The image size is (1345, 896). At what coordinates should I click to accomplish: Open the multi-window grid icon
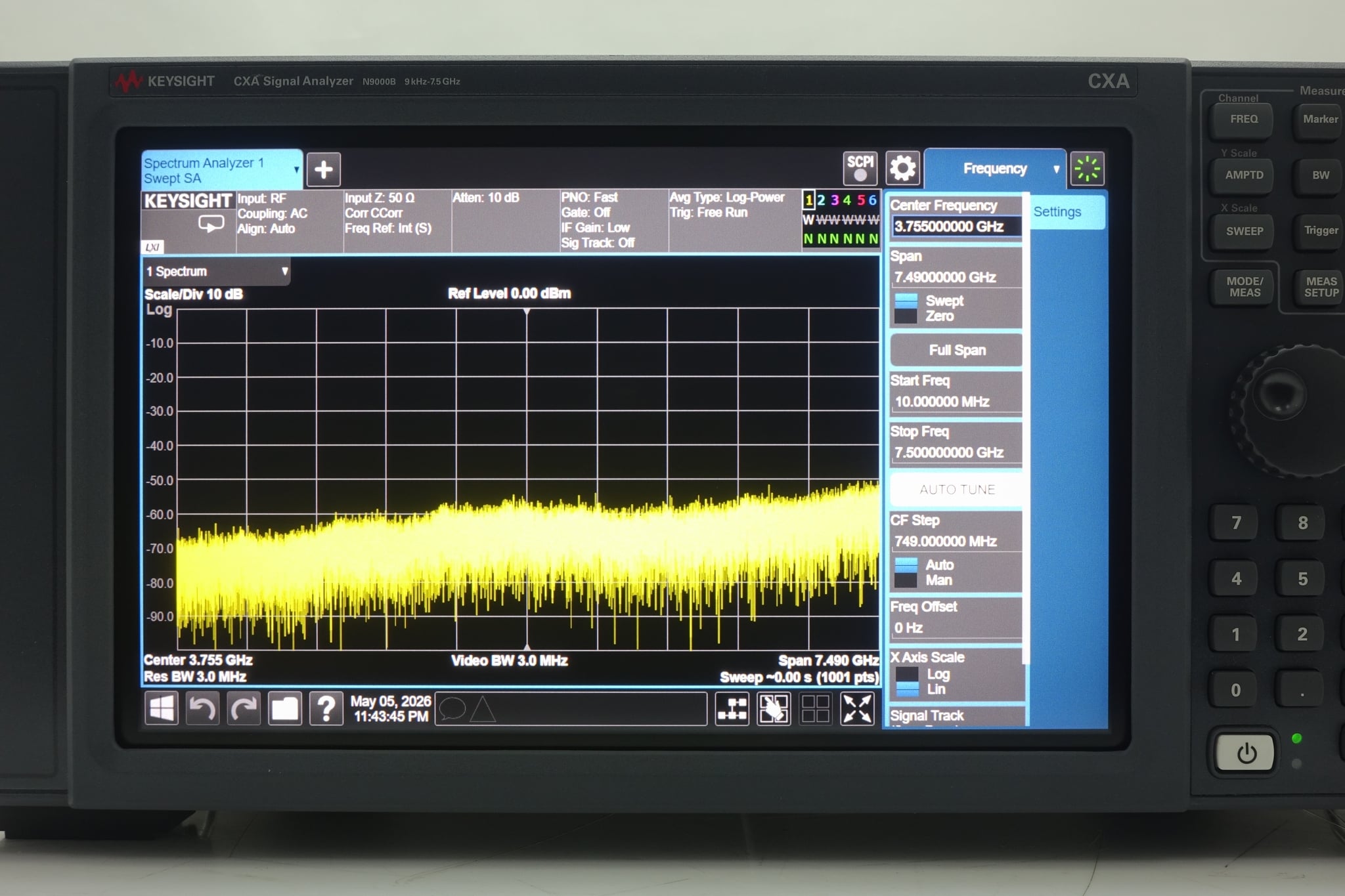[x=815, y=709]
